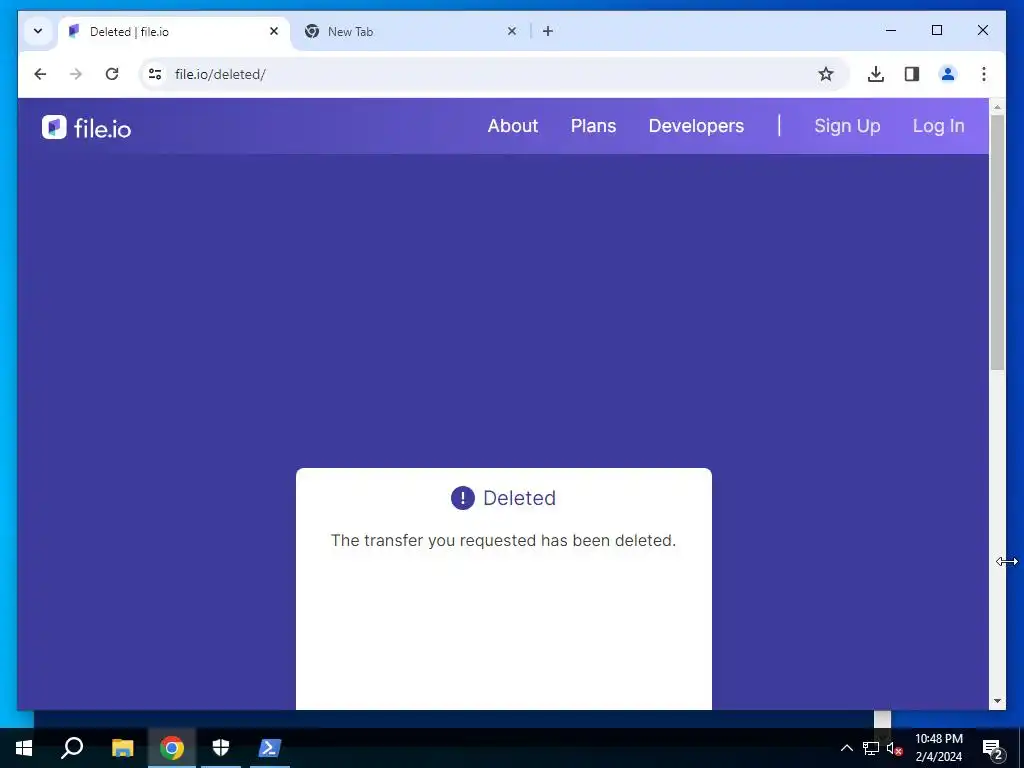
Task: Select 'The transfer you requested has been deleted.' text
Action: 503,541
